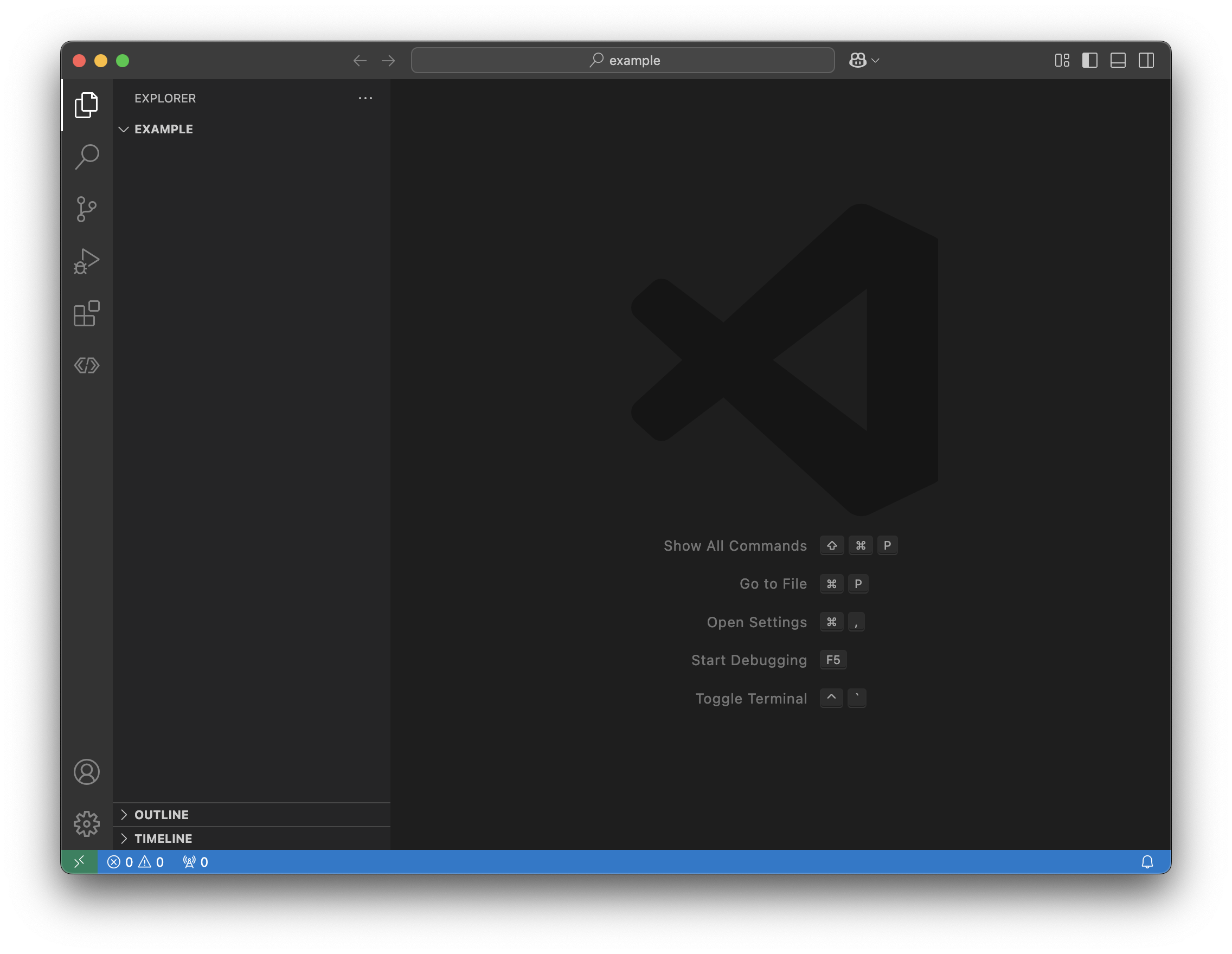Viewport: 1232px width, 954px height.
Task: Open Explorer views and more actions menu
Action: [365, 98]
